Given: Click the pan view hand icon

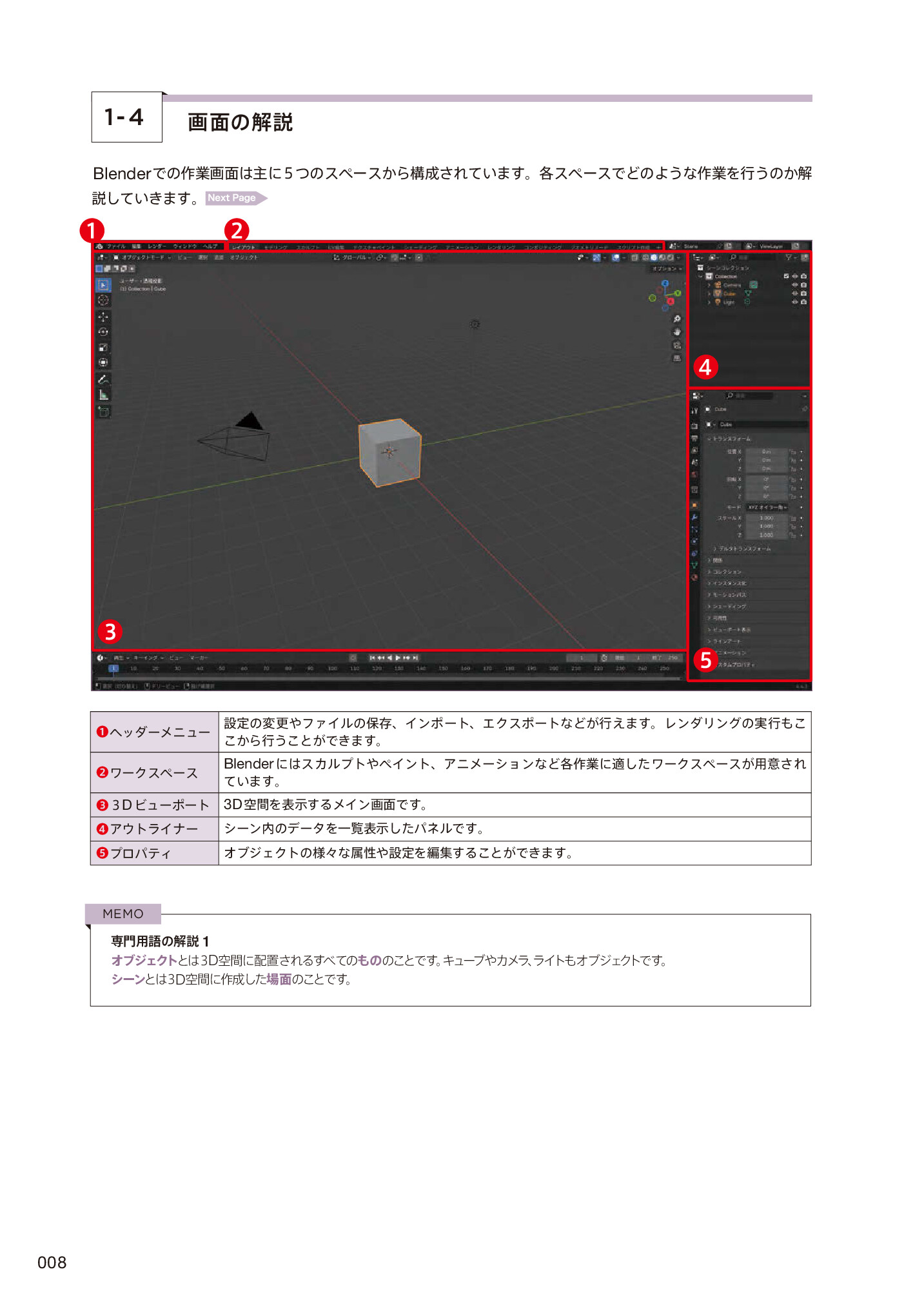Looking at the screenshot, I should 677,332.
